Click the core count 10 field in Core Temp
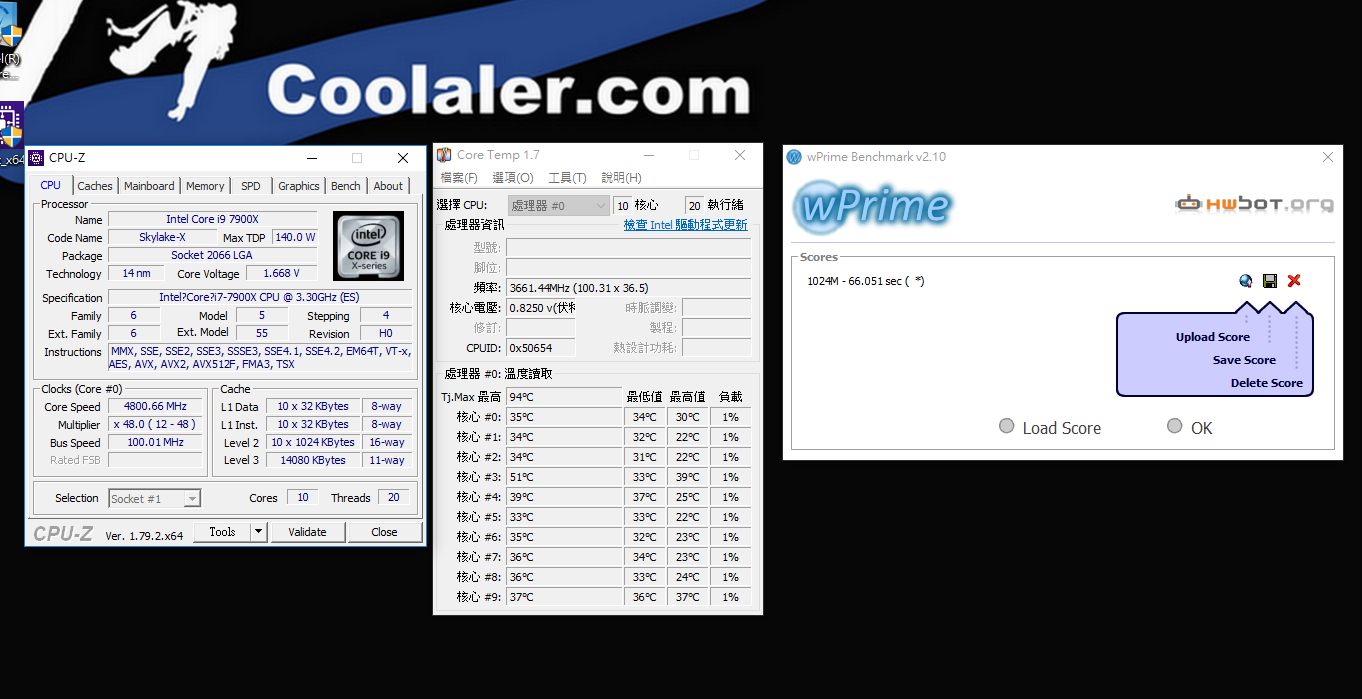This screenshot has width=1362, height=699. point(623,206)
